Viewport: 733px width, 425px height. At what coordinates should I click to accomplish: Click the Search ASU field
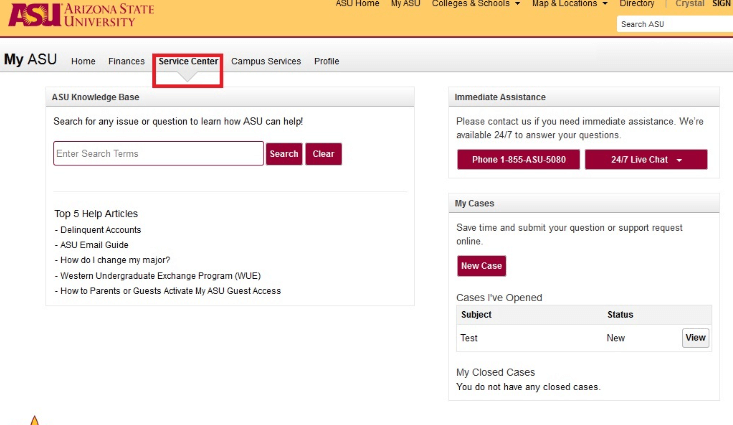click(x=675, y=24)
